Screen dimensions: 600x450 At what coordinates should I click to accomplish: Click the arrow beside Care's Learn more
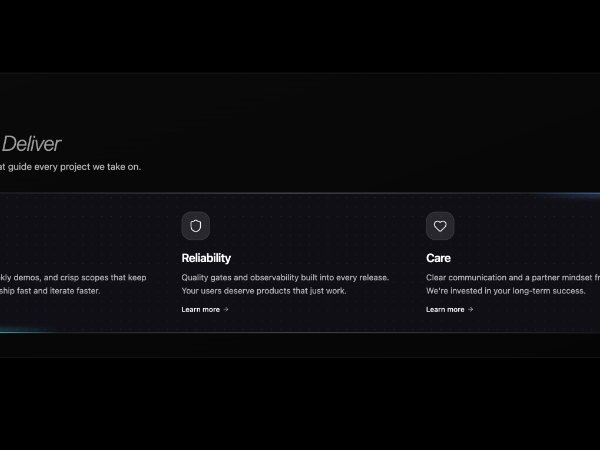click(x=470, y=310)
